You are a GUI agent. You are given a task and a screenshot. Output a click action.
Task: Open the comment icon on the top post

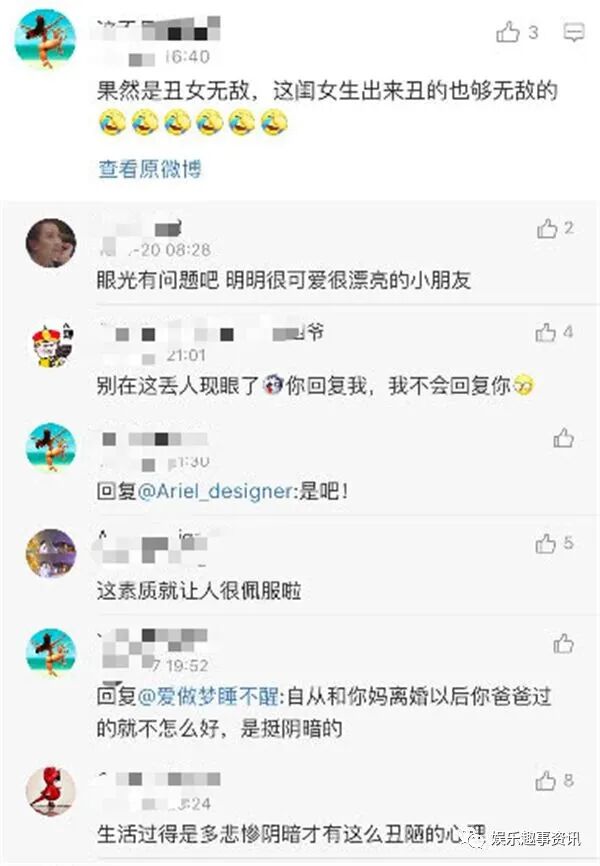pos(573,33)
